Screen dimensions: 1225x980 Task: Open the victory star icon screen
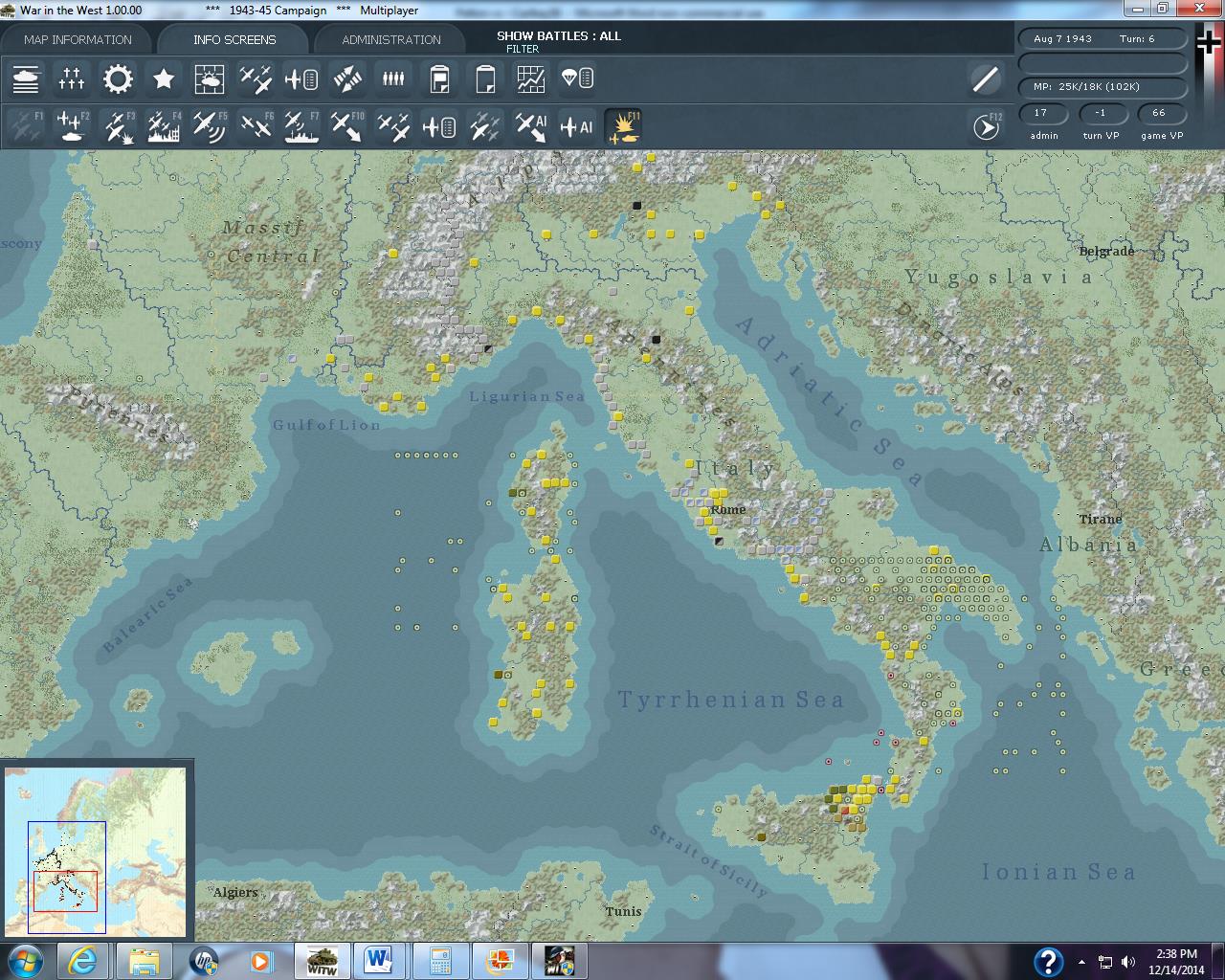coord(164,78)
